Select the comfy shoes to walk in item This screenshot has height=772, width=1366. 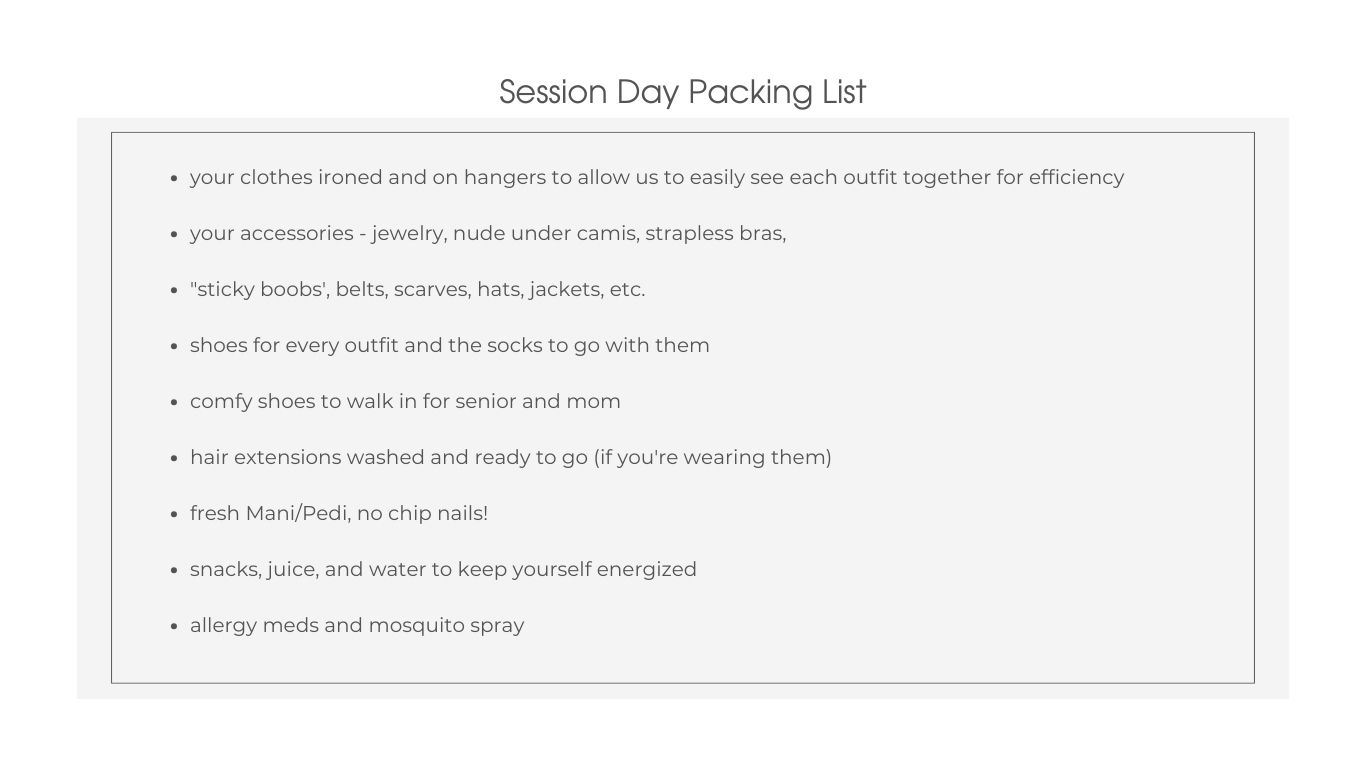[x=405, y=401]
